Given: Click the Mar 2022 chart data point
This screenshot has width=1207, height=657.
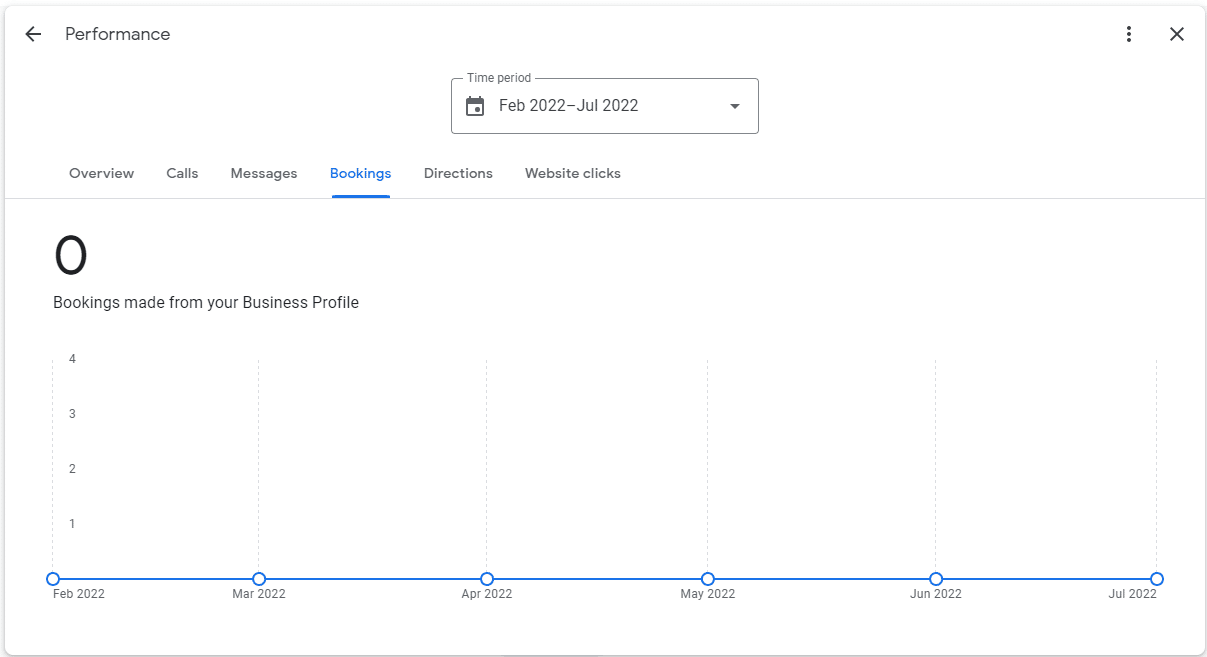Looking at the screenshot, I should [x=259, y=579].
